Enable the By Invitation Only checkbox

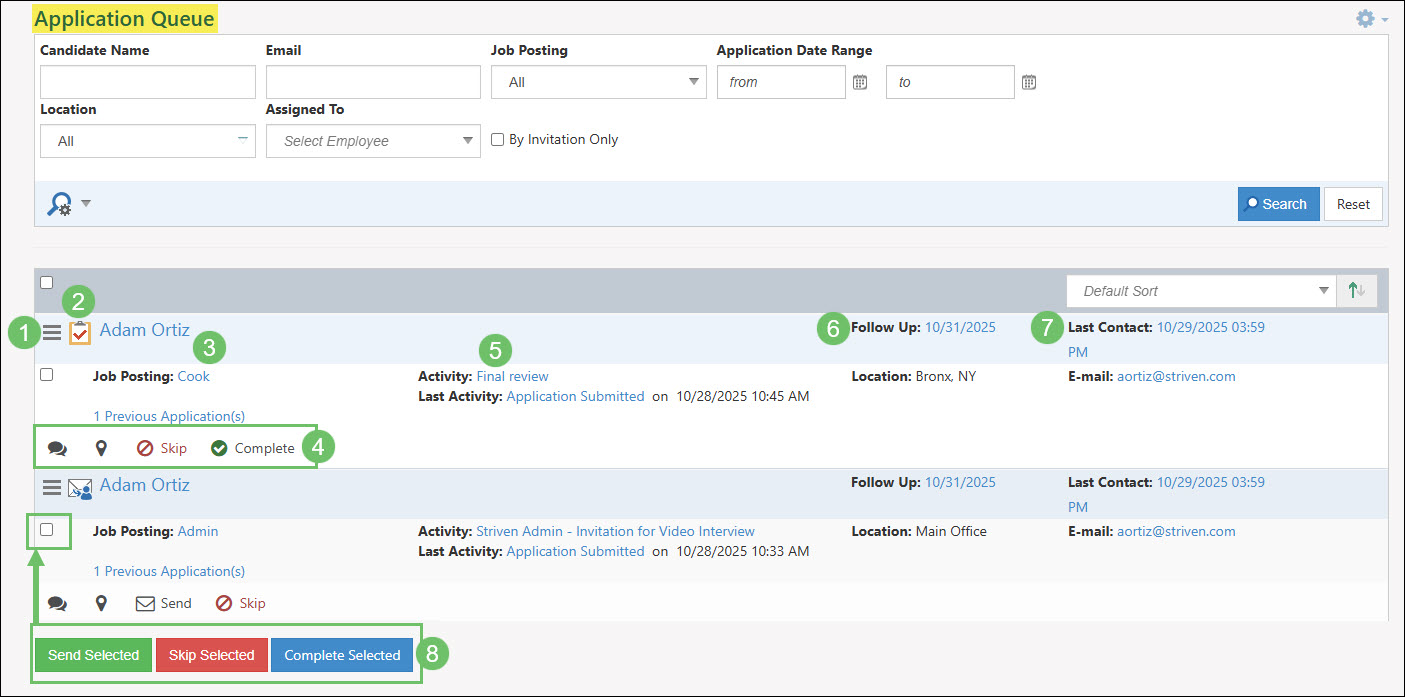point(497,140)
